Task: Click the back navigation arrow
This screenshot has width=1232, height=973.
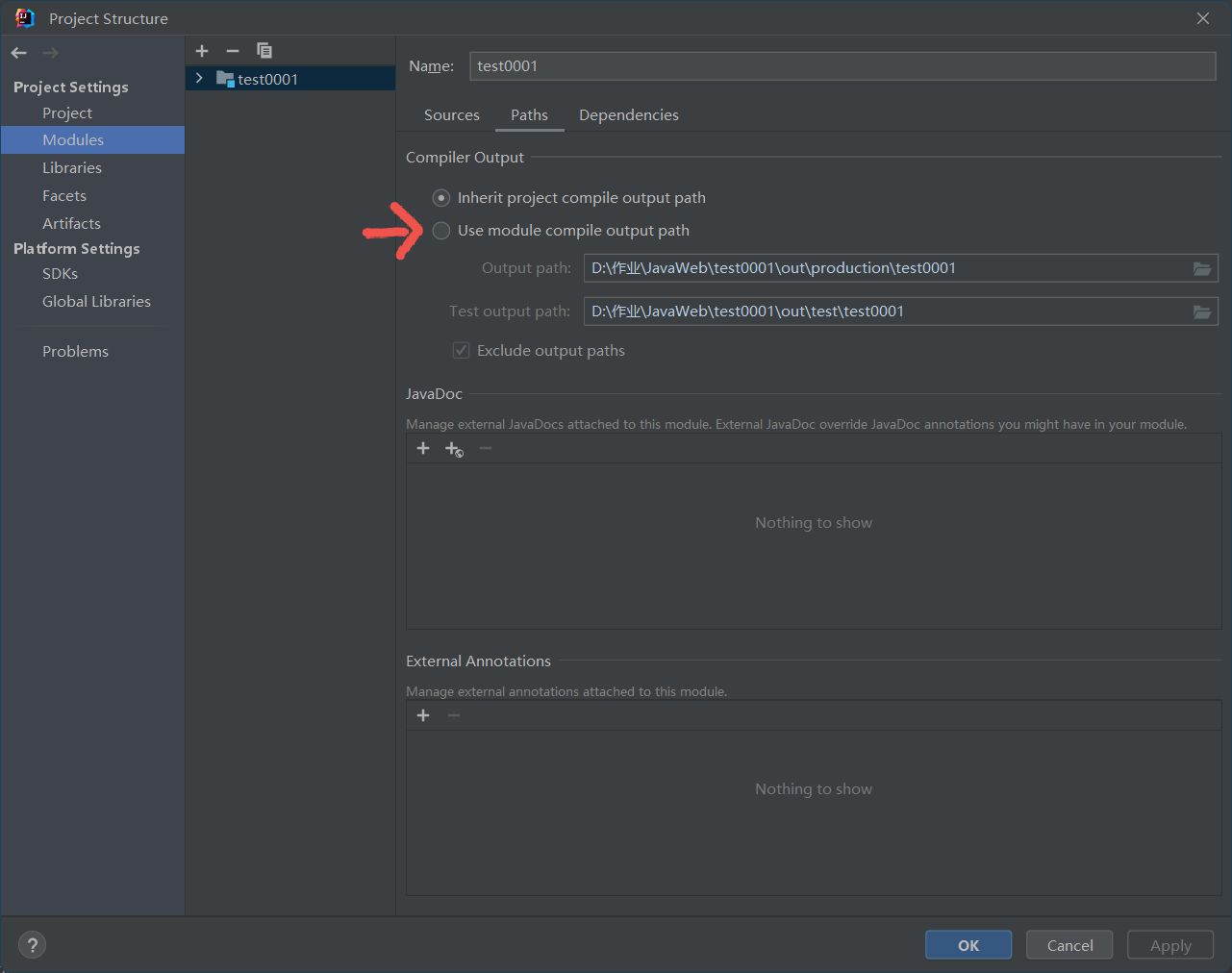Action: (19, 53)
